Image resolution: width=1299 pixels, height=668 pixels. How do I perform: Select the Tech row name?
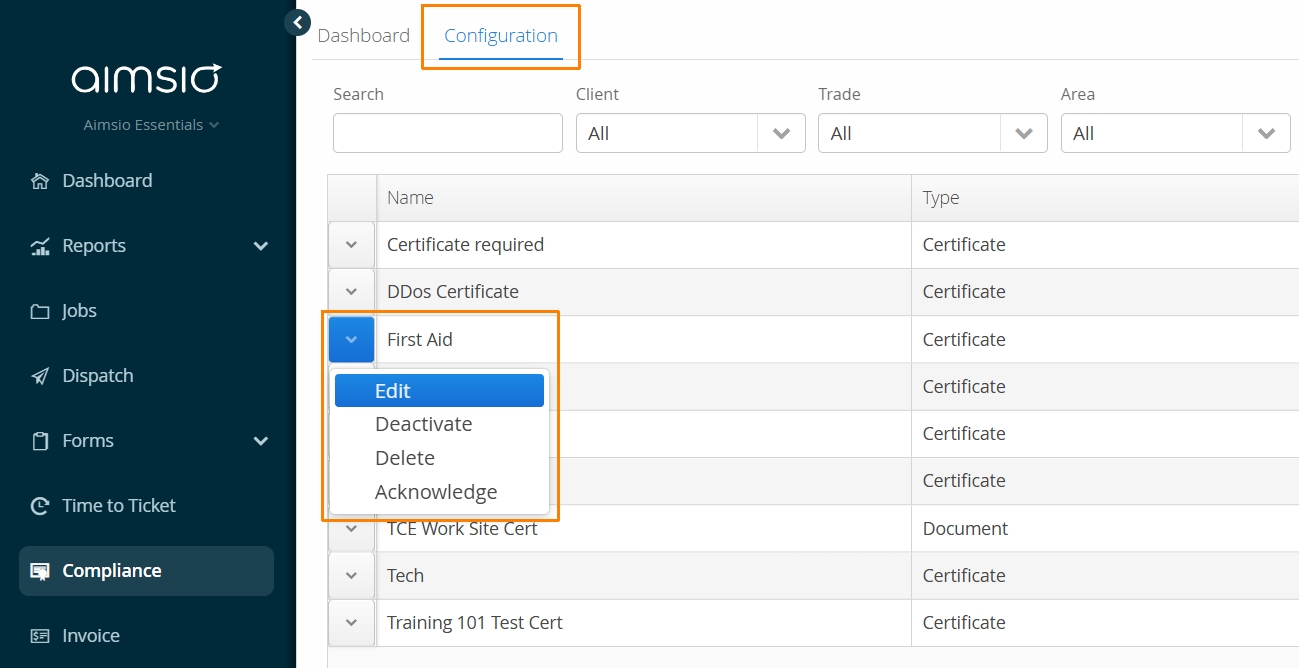pos(405,576)
